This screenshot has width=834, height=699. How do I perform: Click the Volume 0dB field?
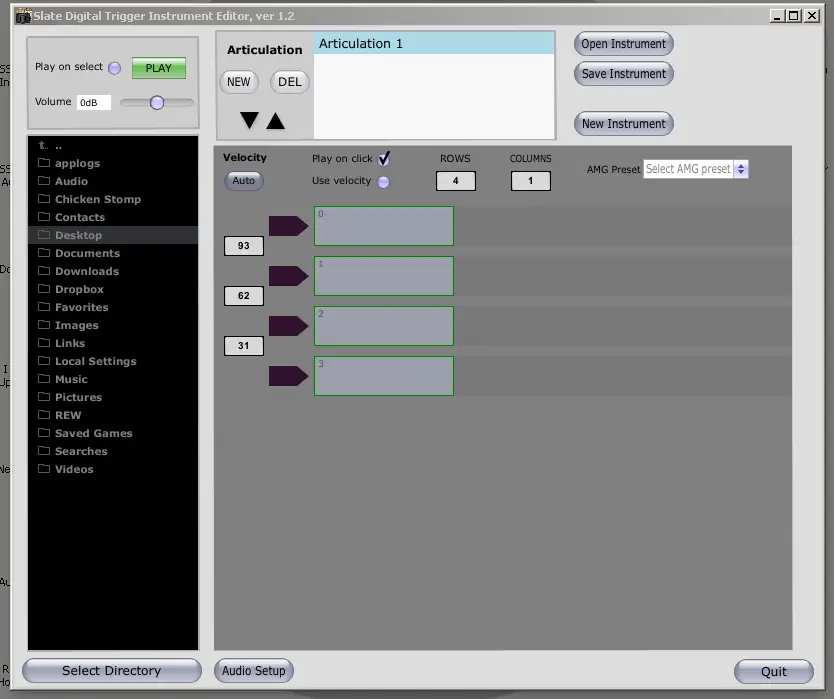click(94, 102)
